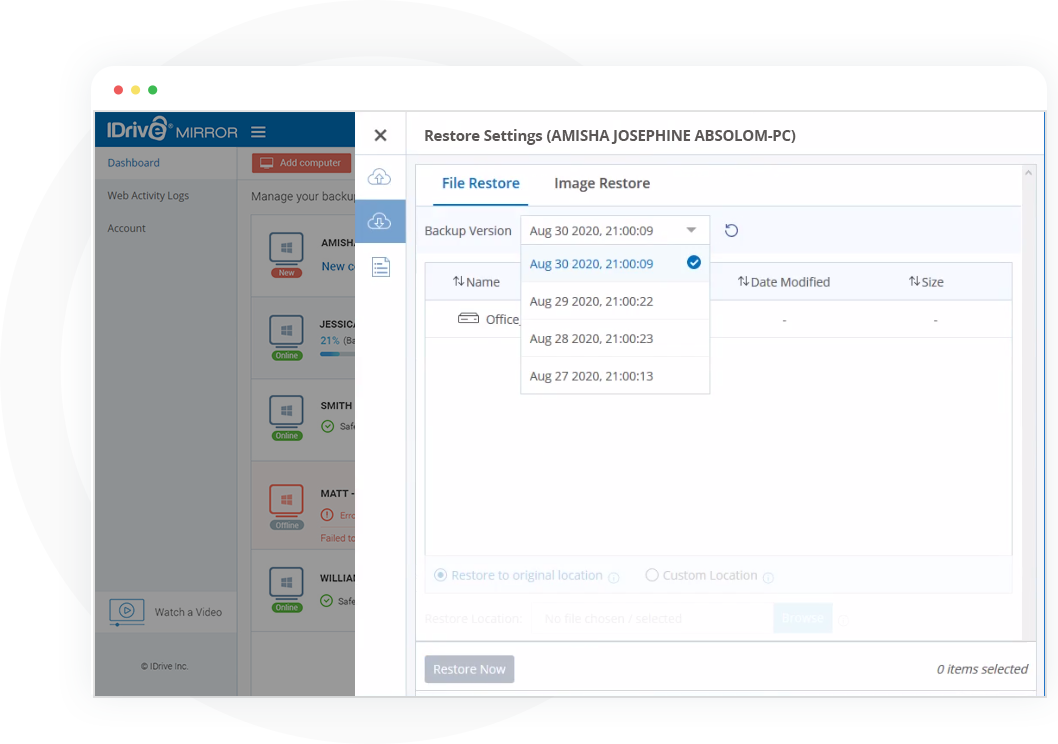1058x744 pixels.
Task: Choose the Custom Location option
Action: pos(652,575)
